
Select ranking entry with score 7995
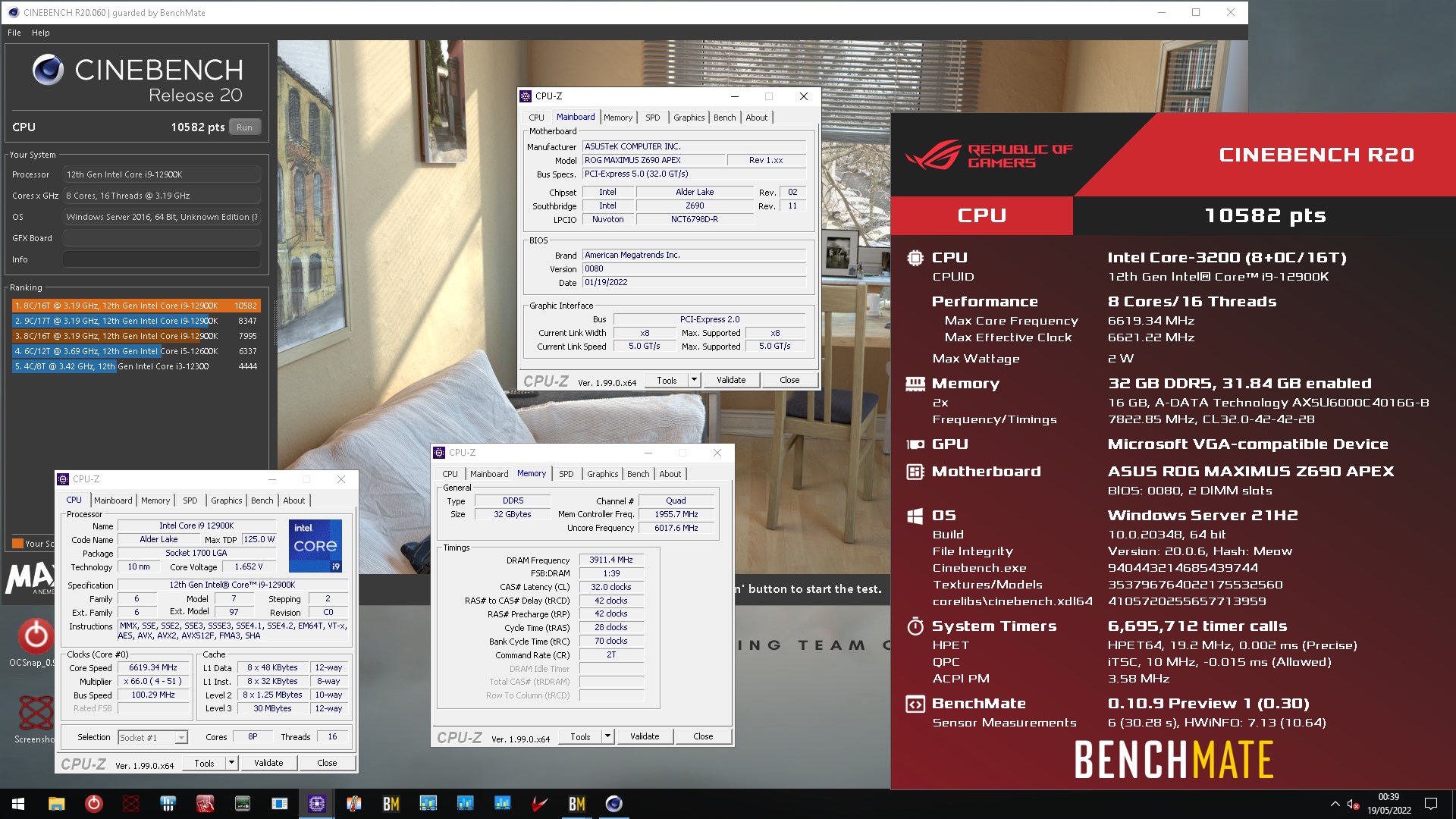pyautogui.click(x=136, y=336)
